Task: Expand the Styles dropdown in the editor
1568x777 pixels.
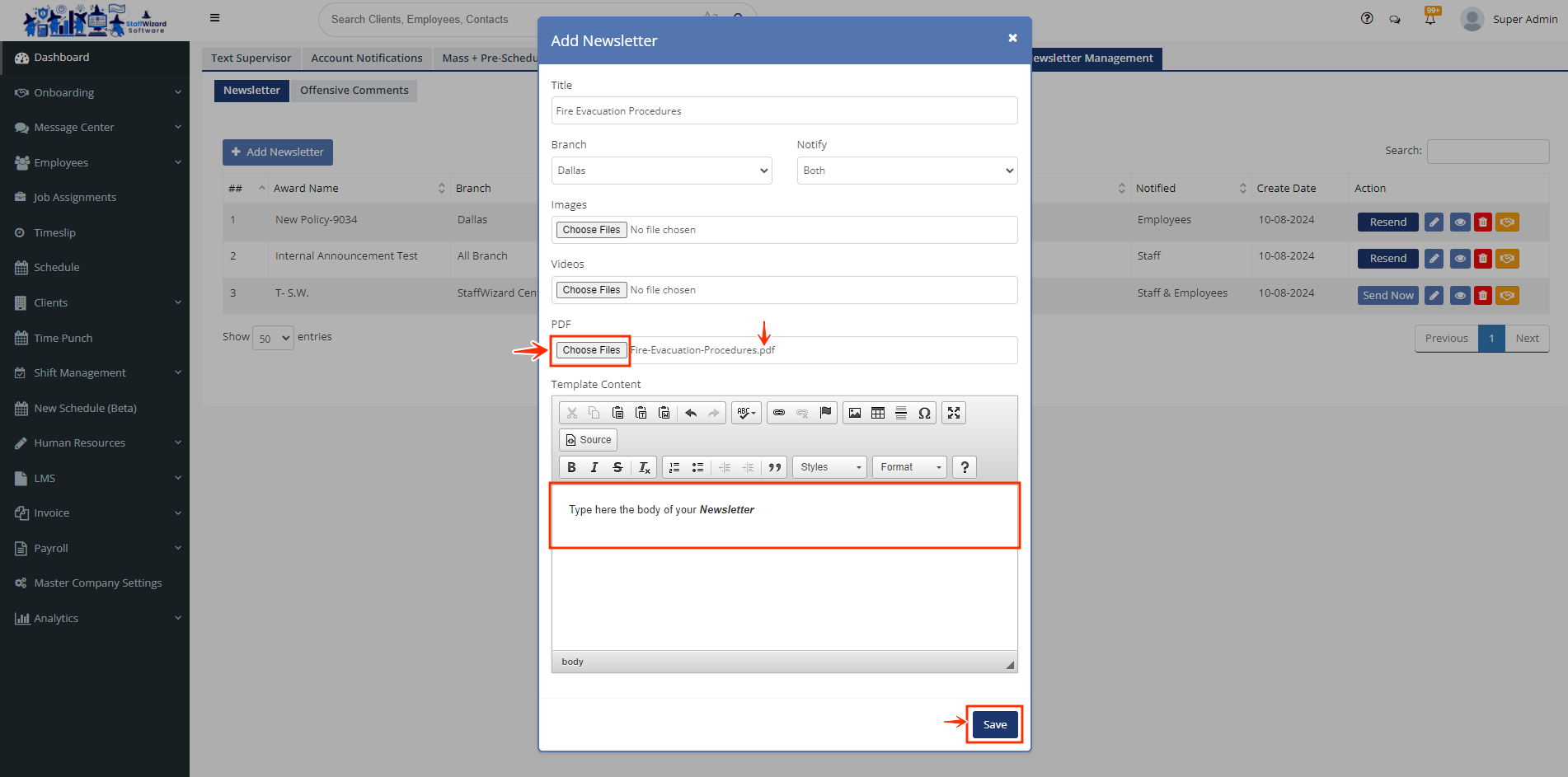Action: coord(830,467)
